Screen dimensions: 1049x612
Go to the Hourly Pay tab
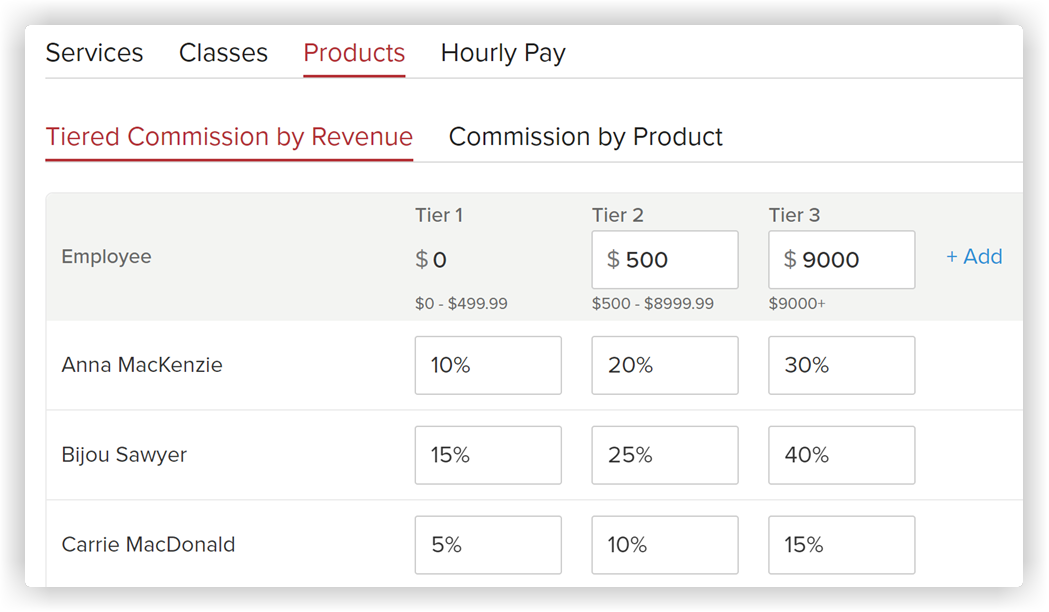coord(503,53)
